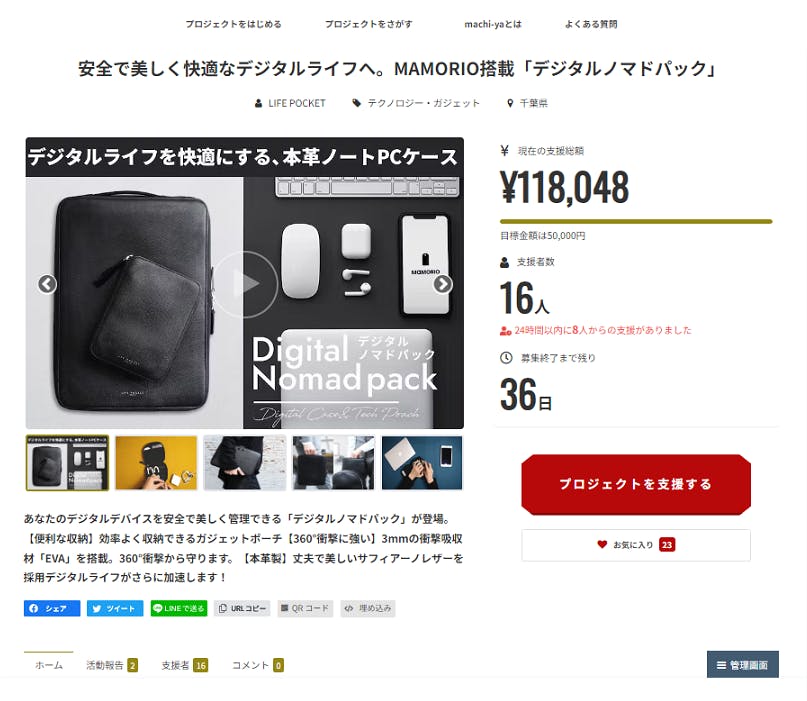The height and width of the screenshot is (701, 807).
Task: Switch to the 支援者 tab
Action: 184,665
